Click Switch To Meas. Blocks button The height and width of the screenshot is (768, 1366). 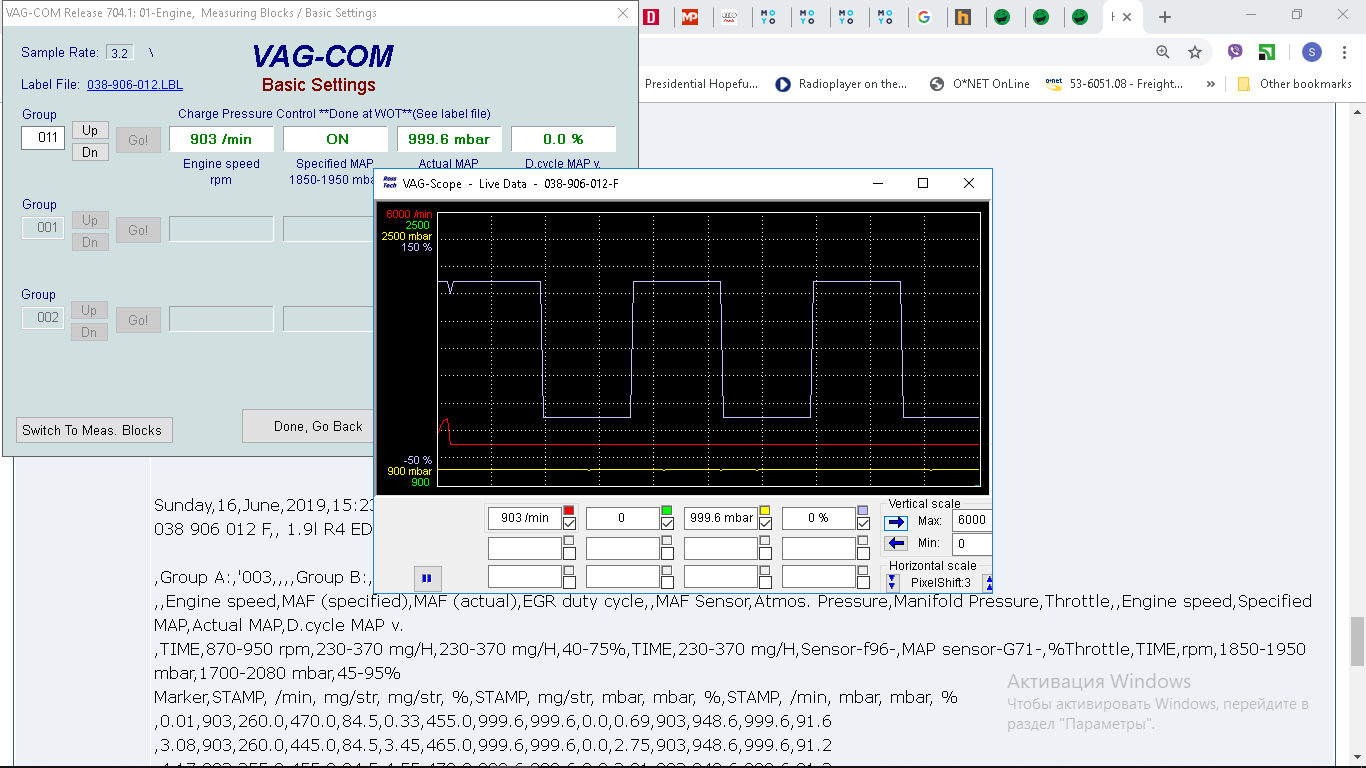92,430
